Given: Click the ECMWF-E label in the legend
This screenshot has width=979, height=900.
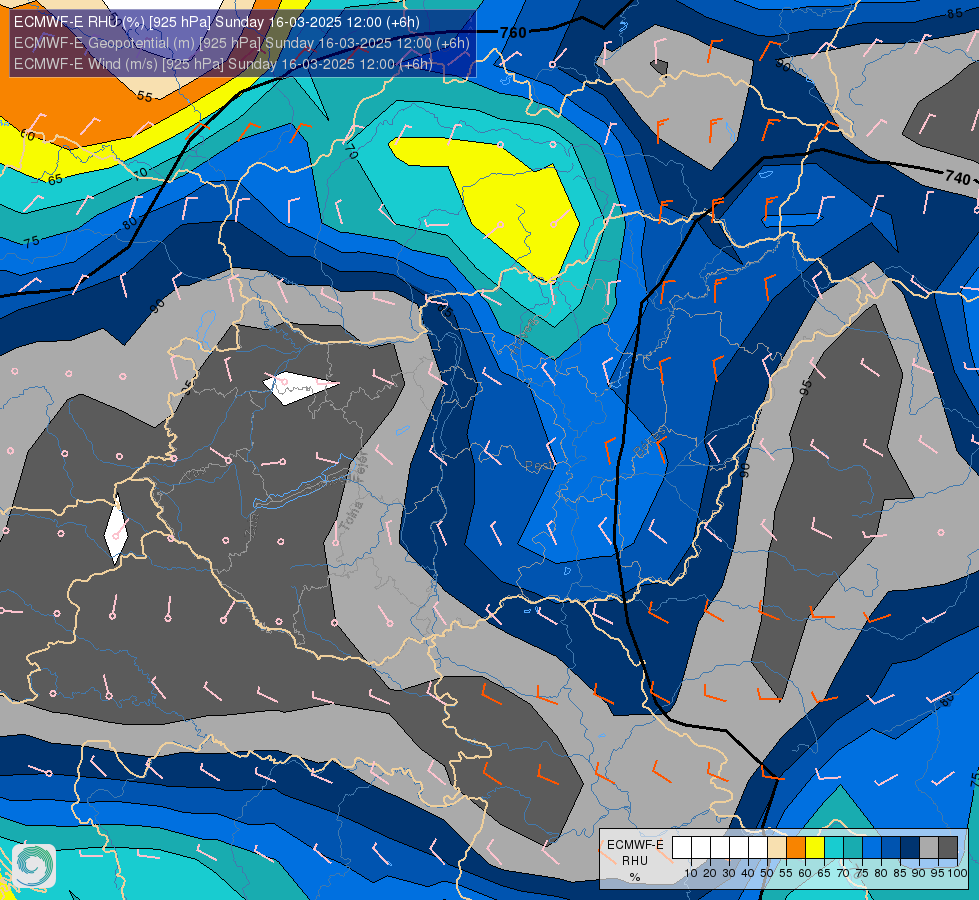Looking at the screenshot, I should click(635, 845).
